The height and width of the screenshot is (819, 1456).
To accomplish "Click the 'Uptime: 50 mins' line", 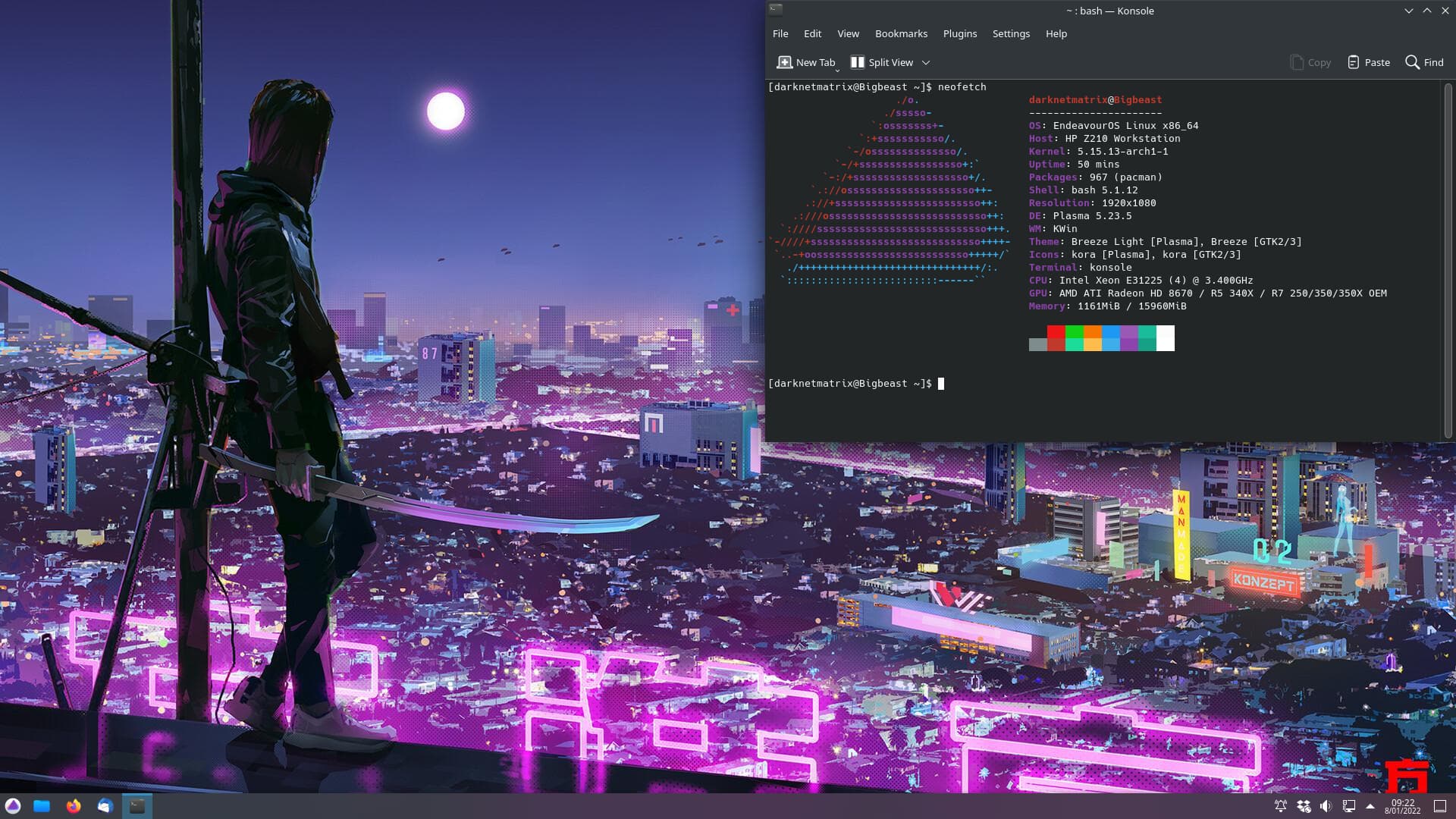I will pos(1074,165).
